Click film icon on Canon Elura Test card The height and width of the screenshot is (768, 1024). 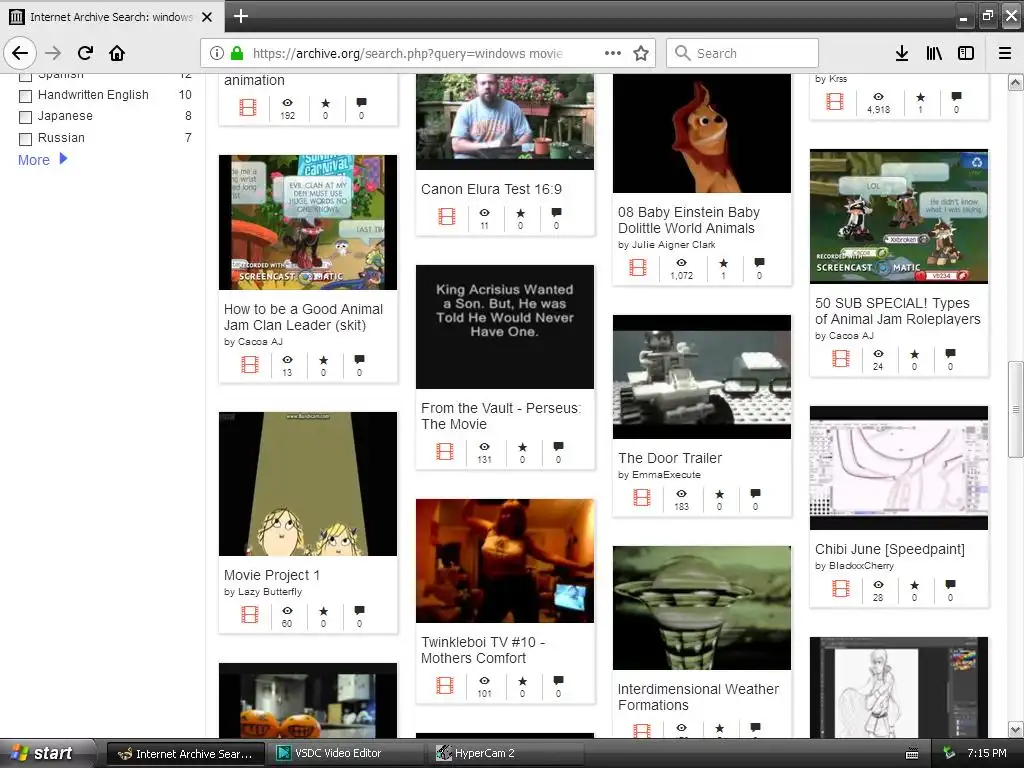coord(447,216)
